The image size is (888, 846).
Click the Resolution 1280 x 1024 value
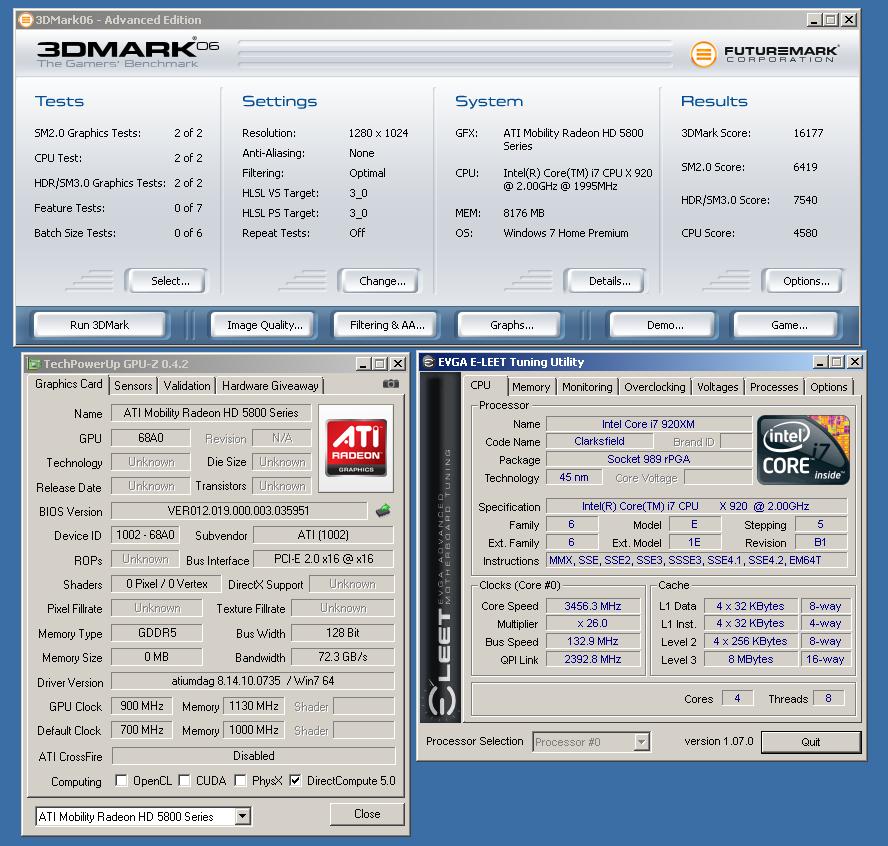click(378, 133)
